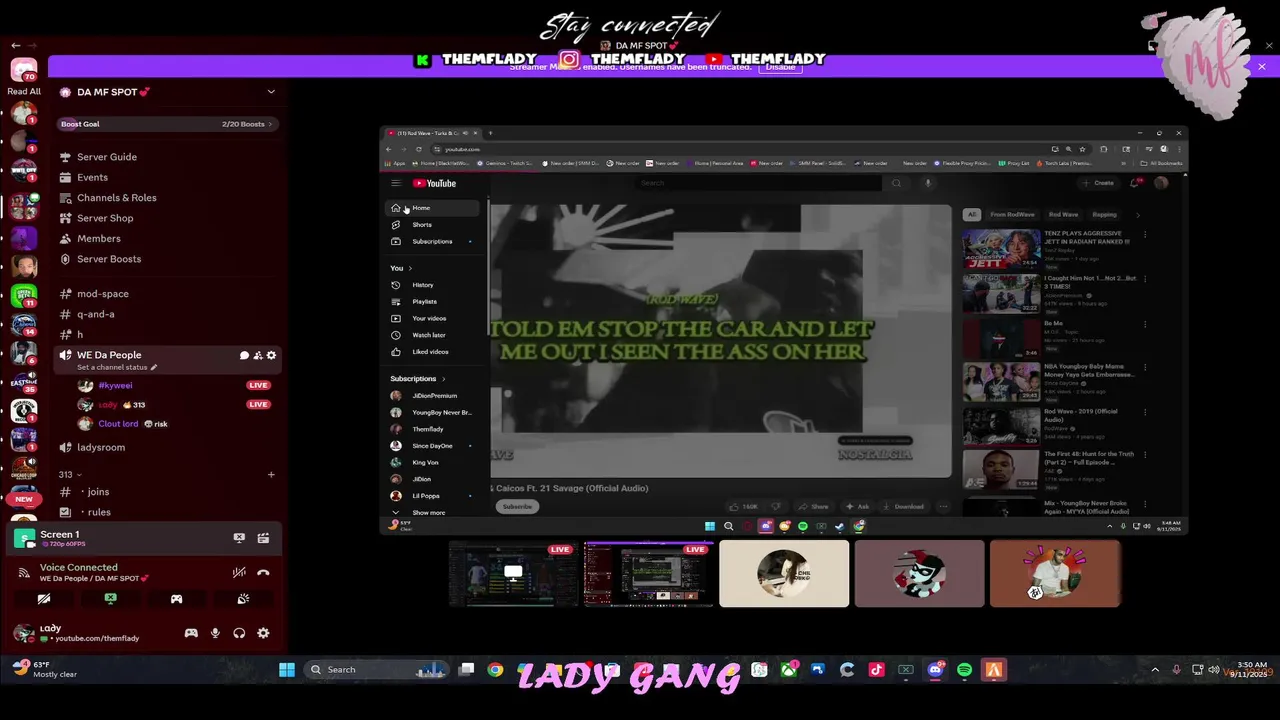Image resolution: width=1280 pixels, height=720 pixels.
Task: Click Read All notifications icon
Action: tap(24, 91)
